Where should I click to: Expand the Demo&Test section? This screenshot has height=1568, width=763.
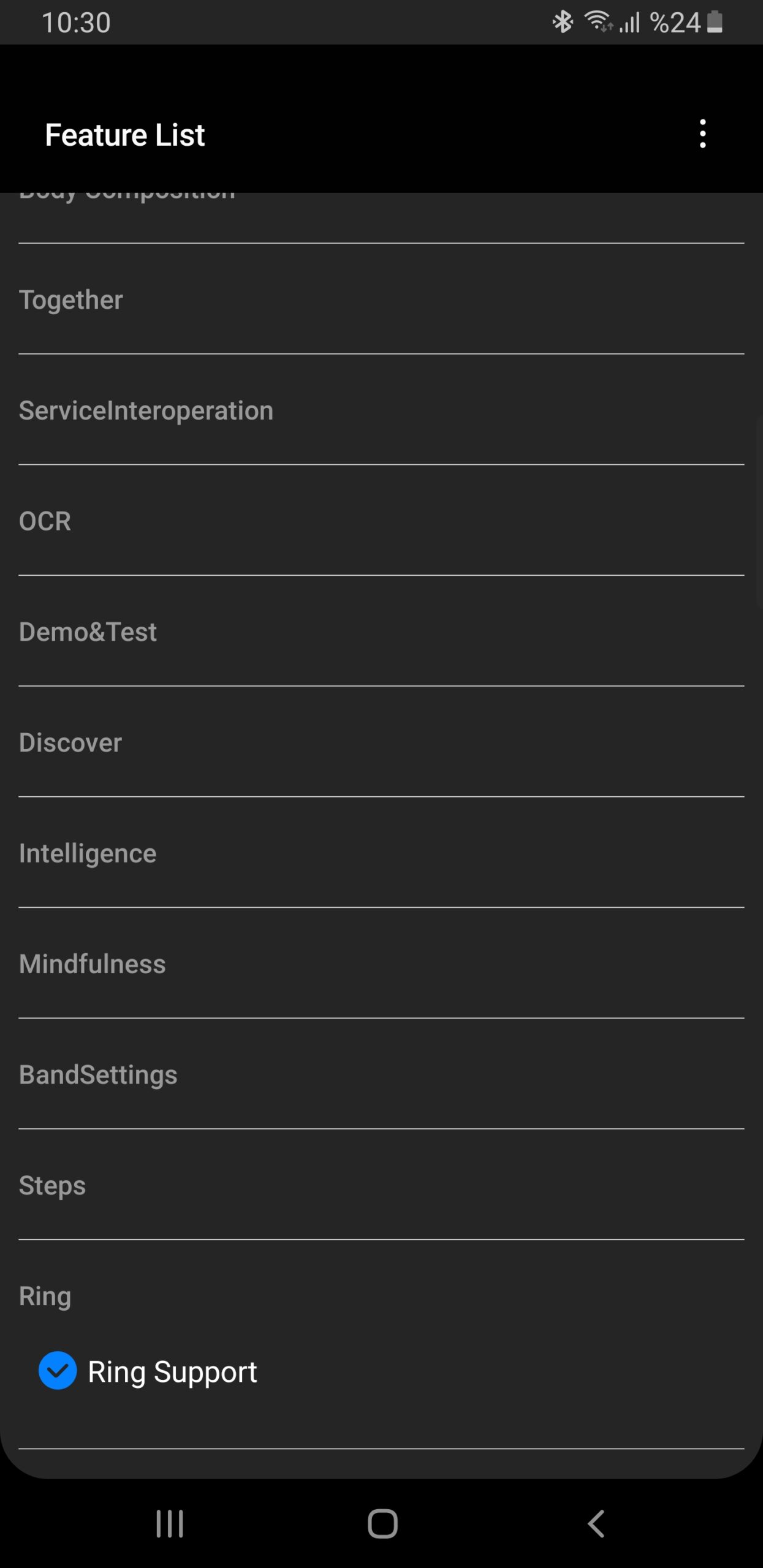tap(88, 632)
